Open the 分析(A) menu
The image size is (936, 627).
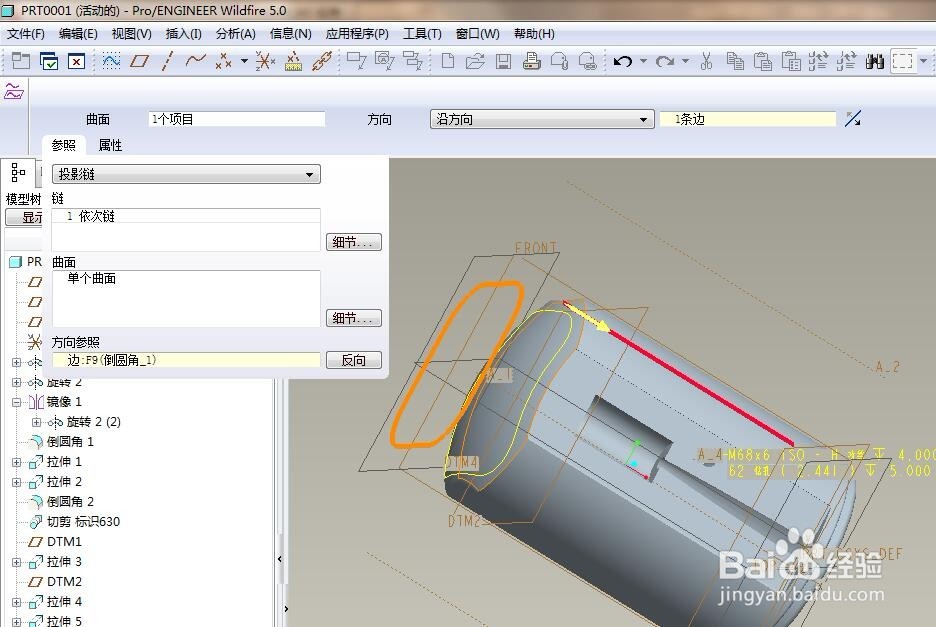click(236, 34)
